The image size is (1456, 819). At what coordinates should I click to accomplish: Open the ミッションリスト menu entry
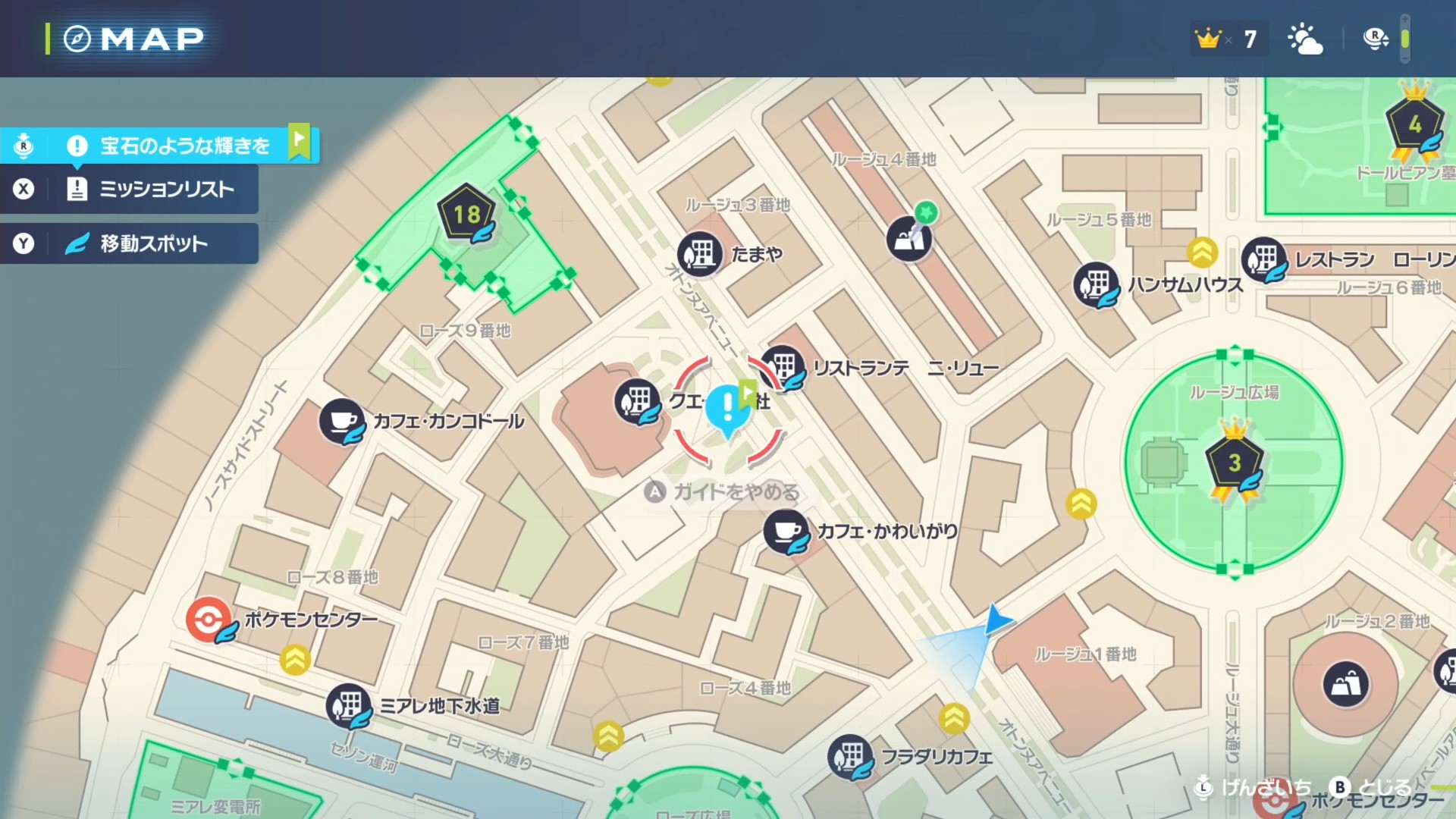129,190
